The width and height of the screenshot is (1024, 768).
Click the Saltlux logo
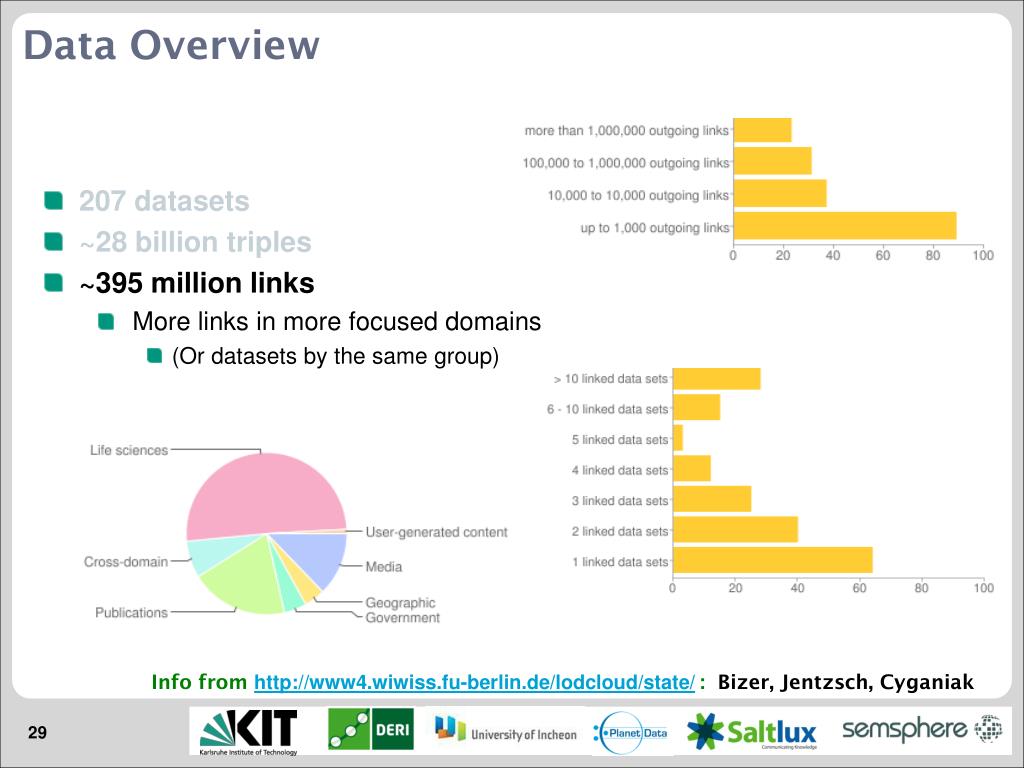tap(752, 731)
